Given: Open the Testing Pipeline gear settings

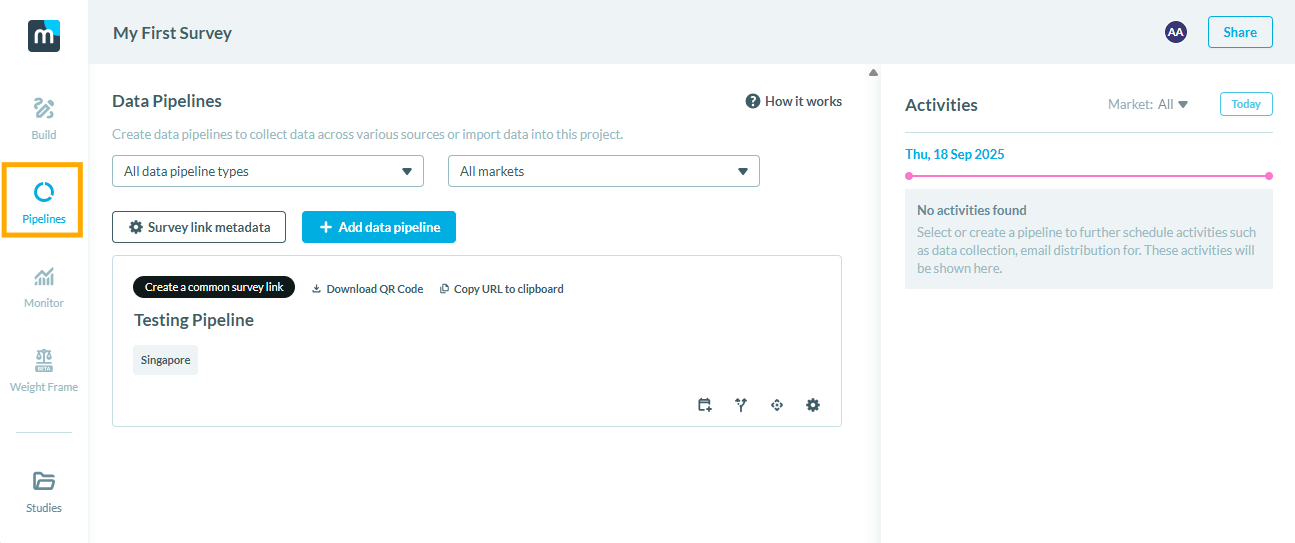Looking at the screenshot, I should click(813, 405).
